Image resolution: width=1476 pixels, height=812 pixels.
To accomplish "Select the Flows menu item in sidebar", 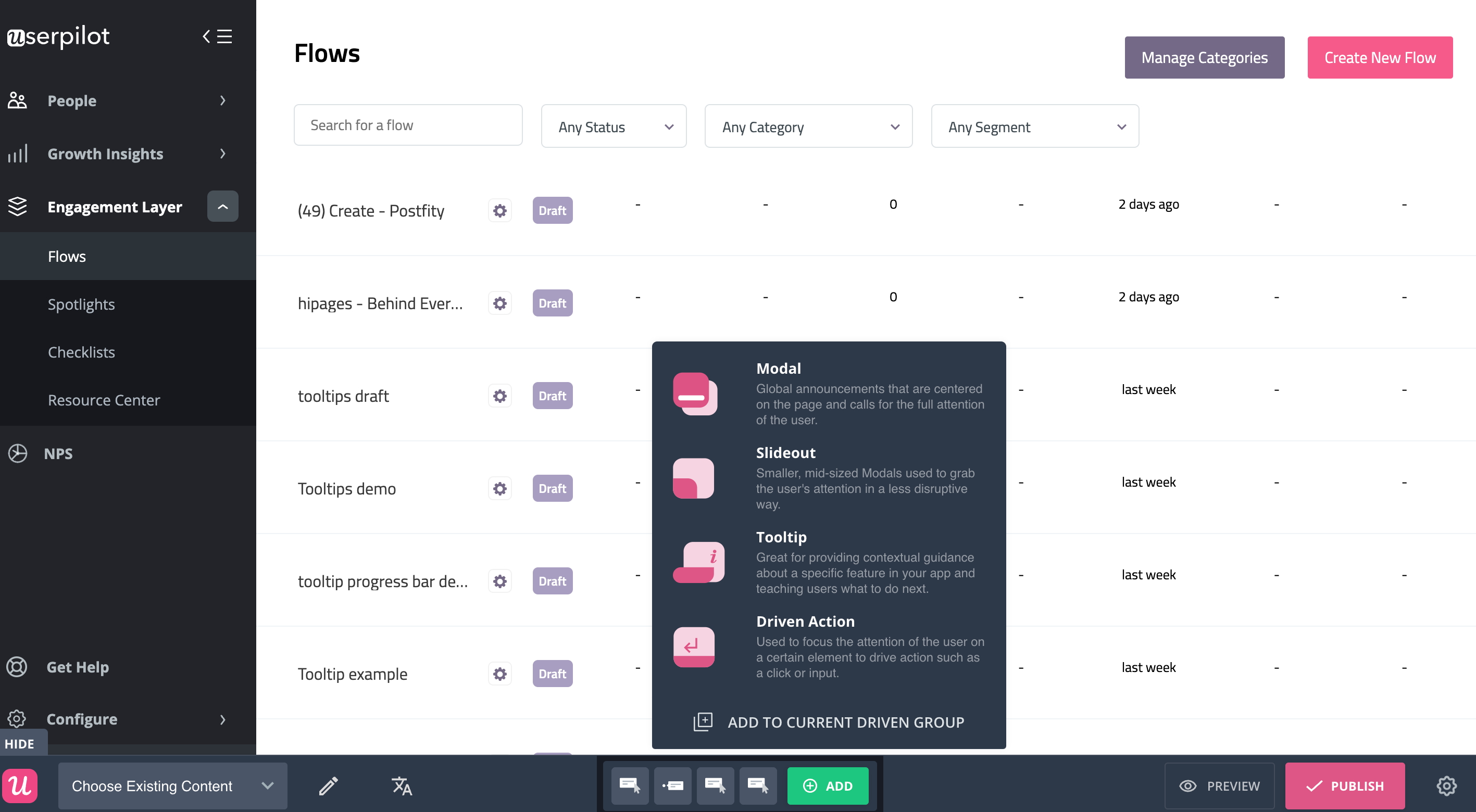I will (66, 255).
